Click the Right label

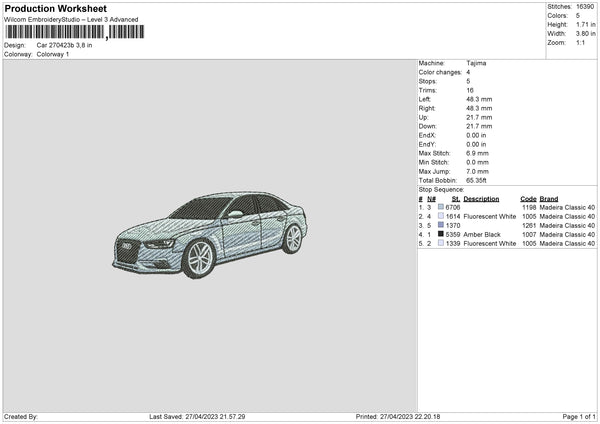(x=426, y=108)
